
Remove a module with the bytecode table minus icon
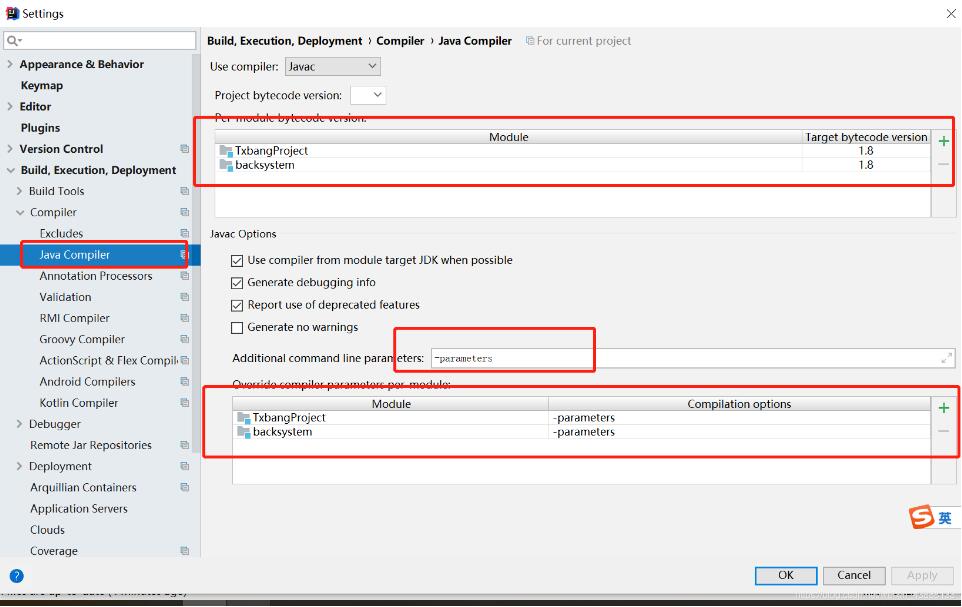pos(944,164)
